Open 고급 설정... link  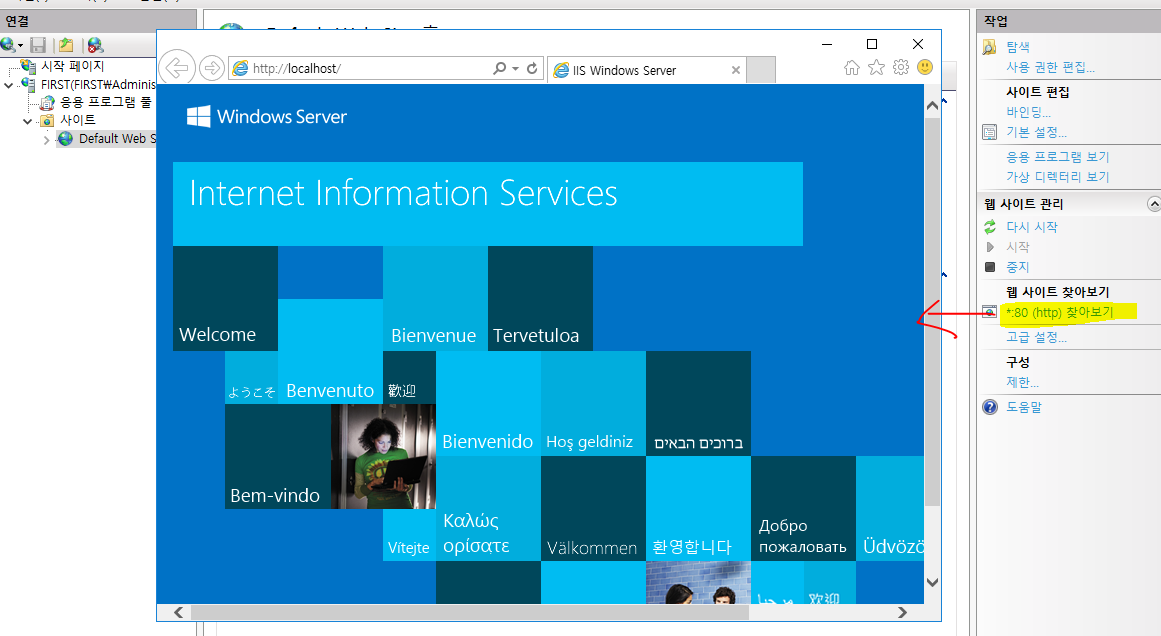pyautogui.click(x=1036, y=337)
